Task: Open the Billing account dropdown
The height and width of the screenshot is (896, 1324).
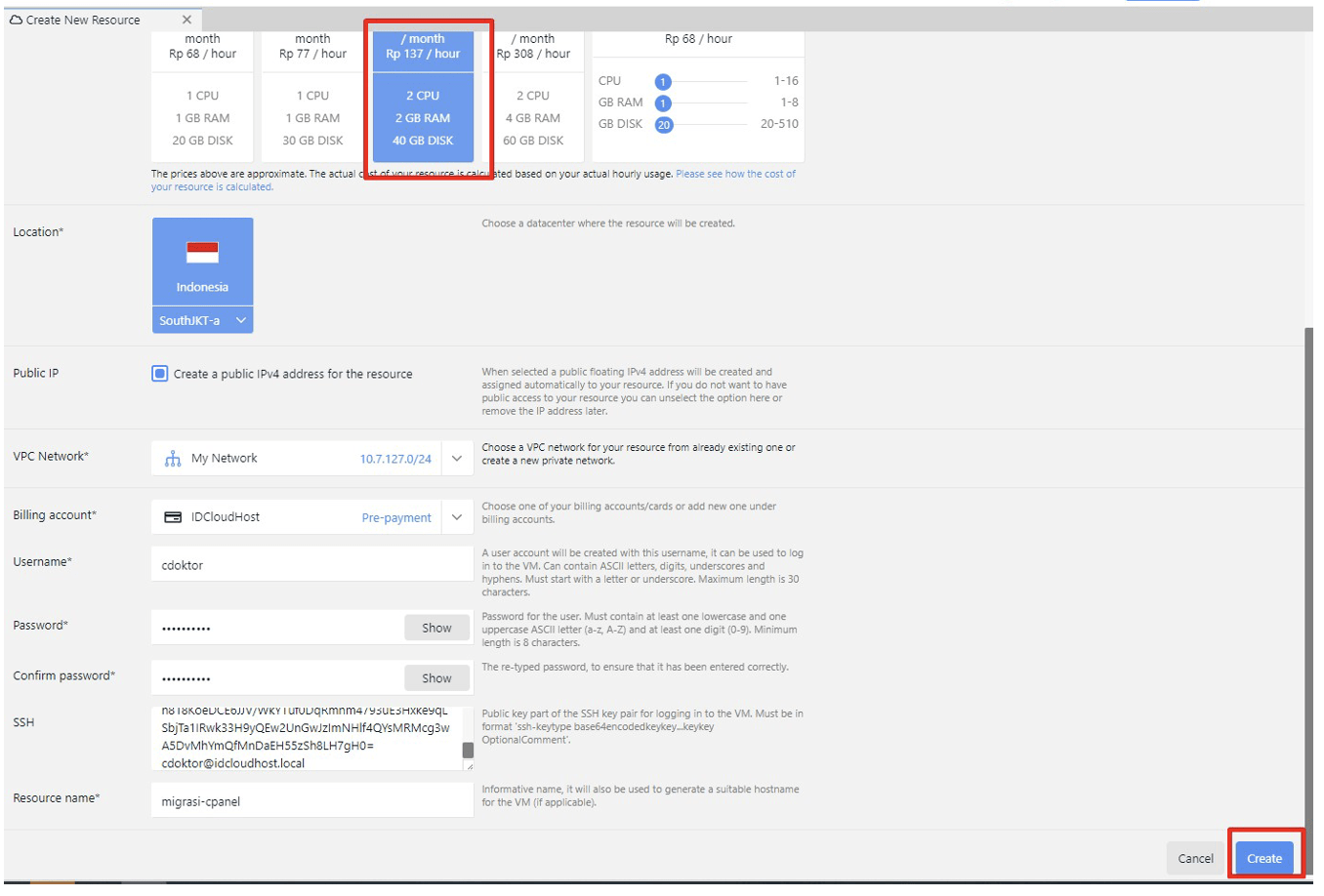Action: pos(456,516)
